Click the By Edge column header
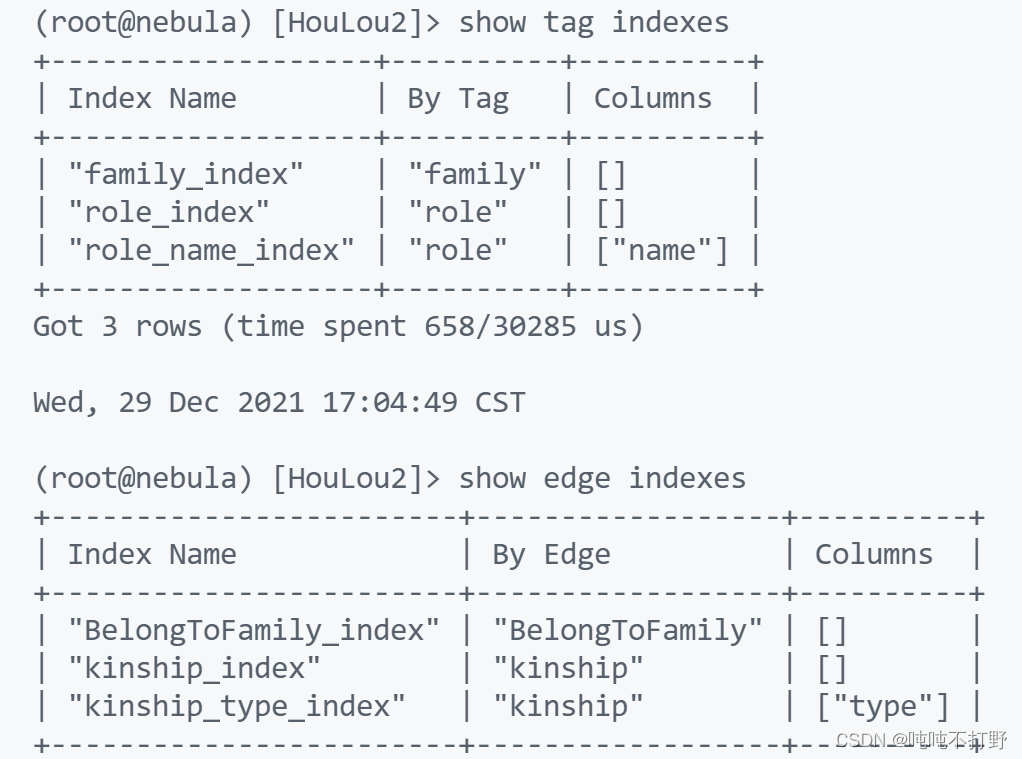The height and width of the screenshot is (759, 1022). 551,555
